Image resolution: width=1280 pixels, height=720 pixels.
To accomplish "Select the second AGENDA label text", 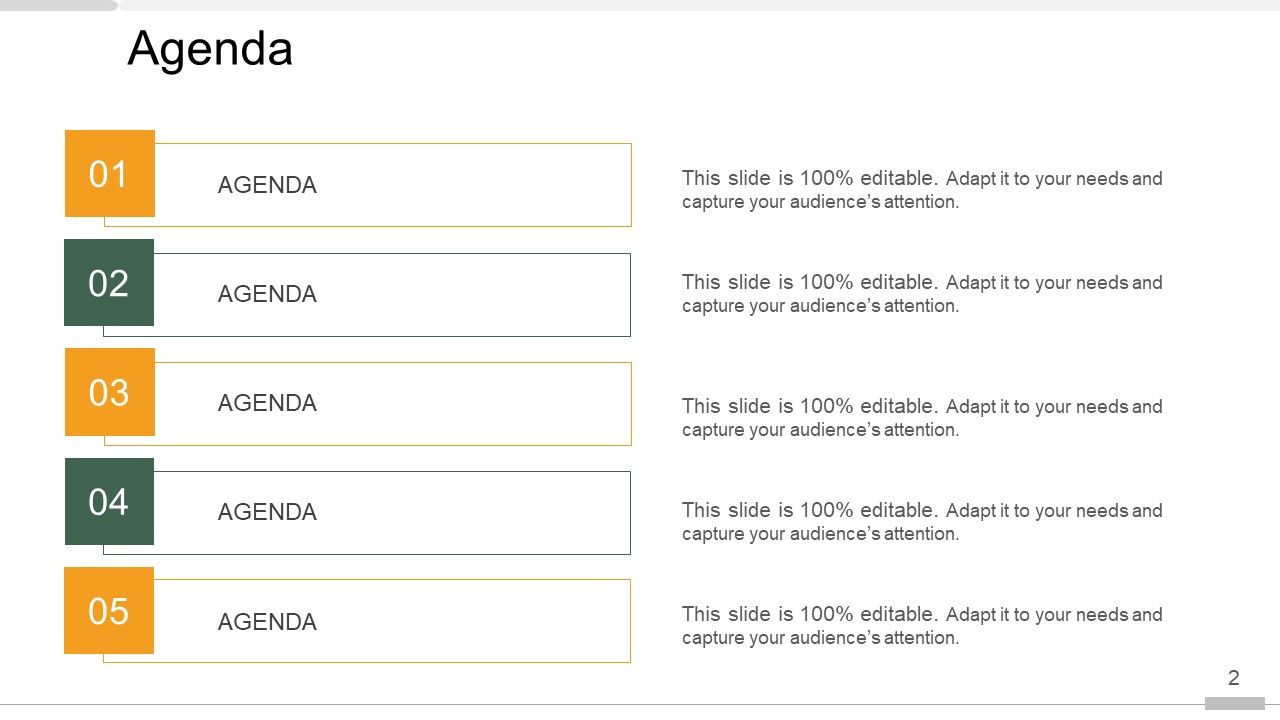I will [267, 294].
